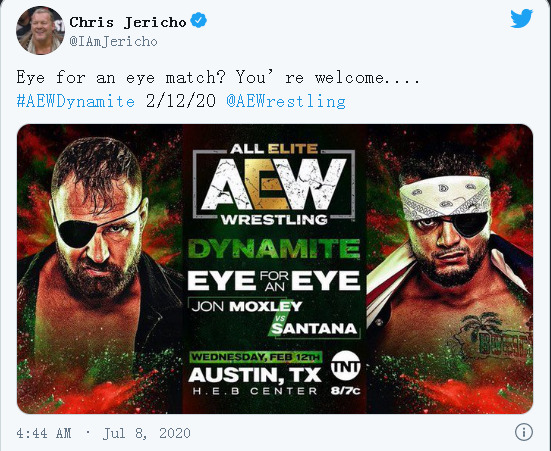Click Jon Moxley's eye-patch photo
Screen dimensions: 551x451
point(100,269)
